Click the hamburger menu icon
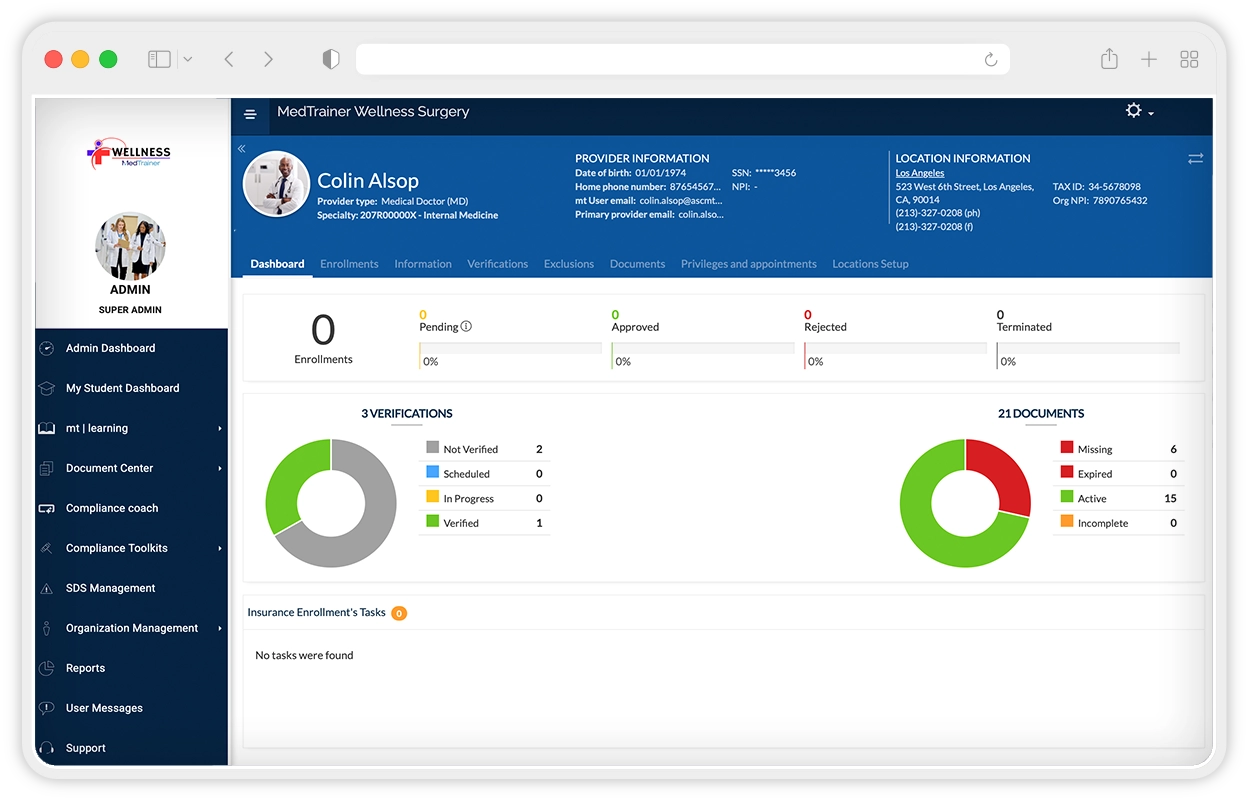 click(x=250, y=115)
